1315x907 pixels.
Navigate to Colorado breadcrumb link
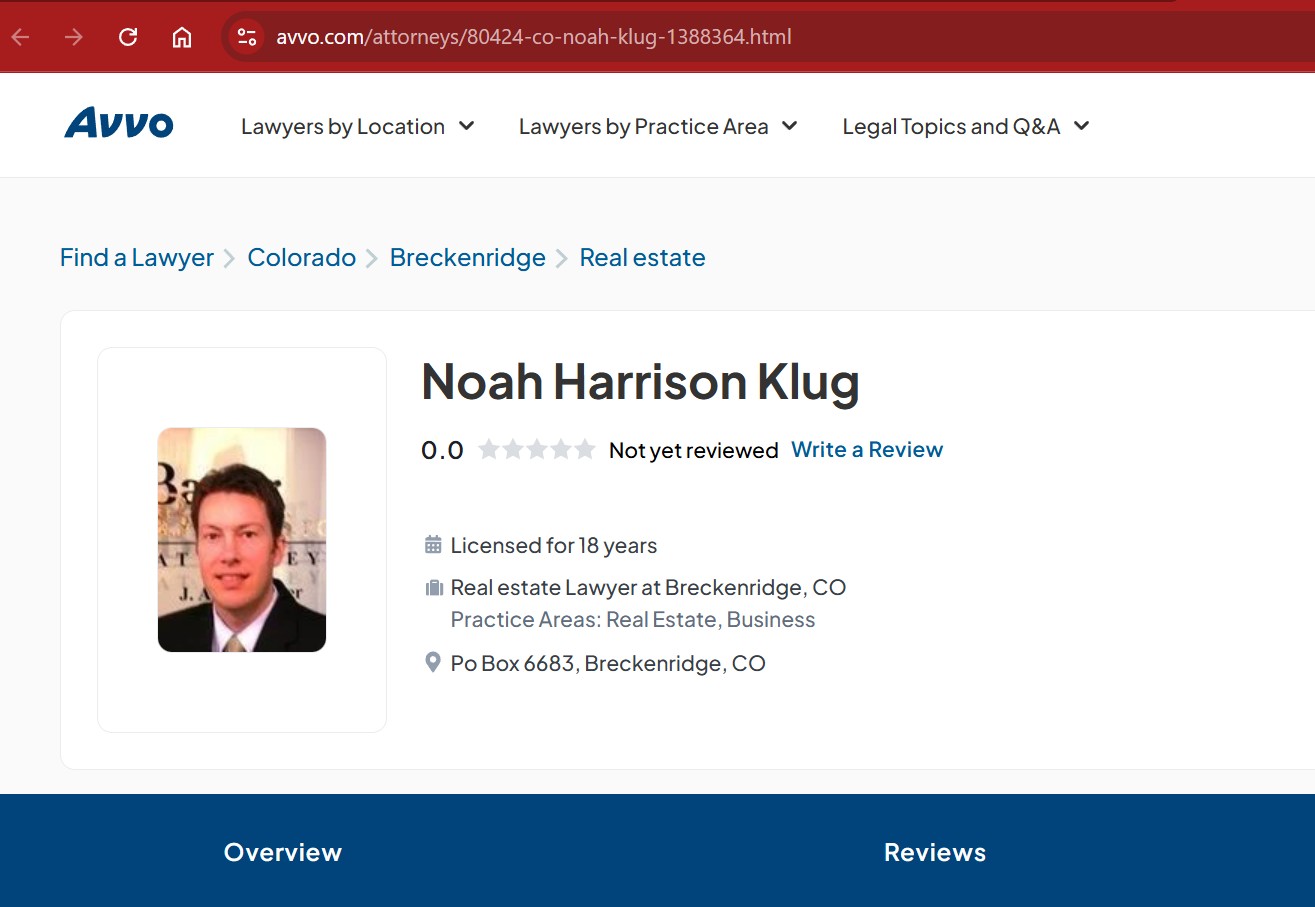click(301, 258)
